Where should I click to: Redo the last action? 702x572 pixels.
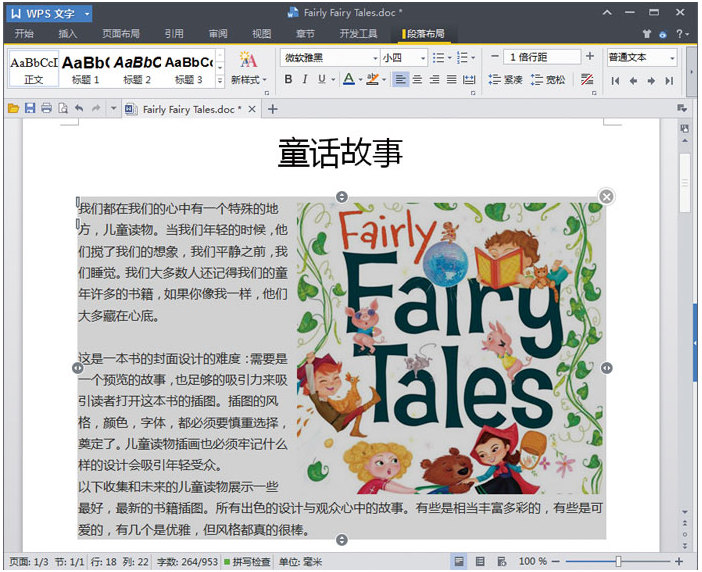click(96, 108)
